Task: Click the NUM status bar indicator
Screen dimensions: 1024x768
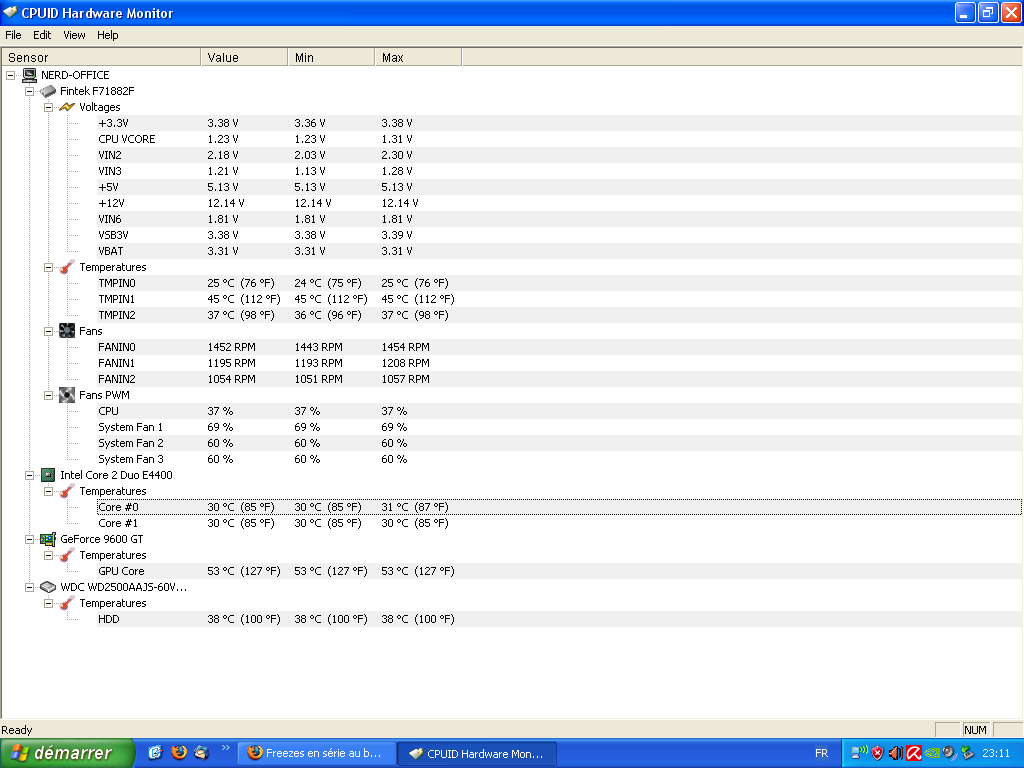Action: pyautogui.click(x=975, y=730)
